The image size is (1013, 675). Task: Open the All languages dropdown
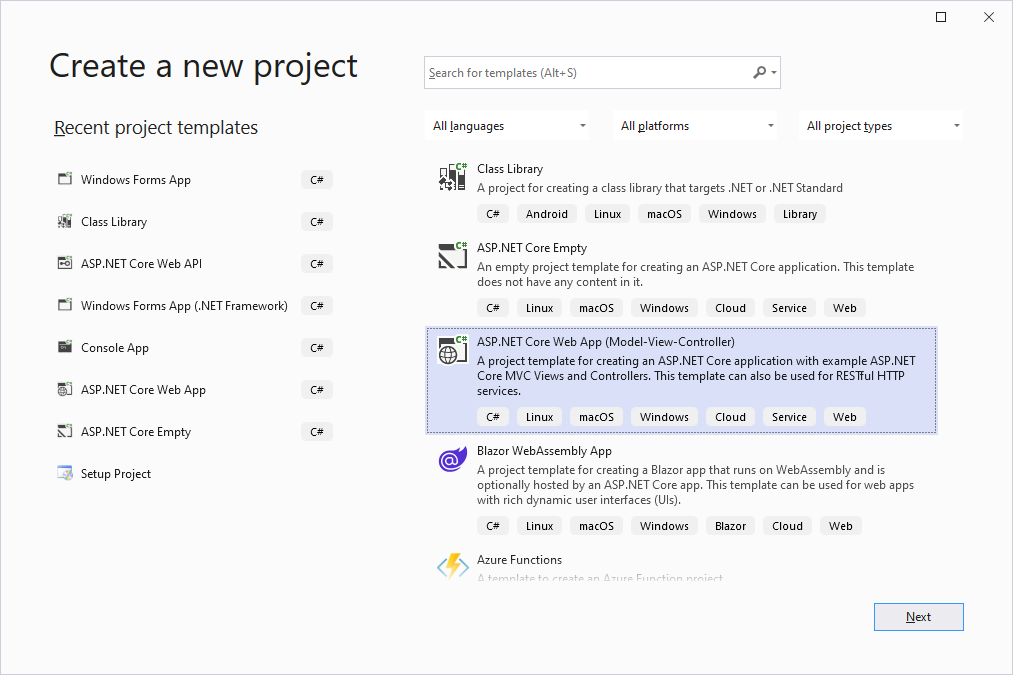click(x=507, y=125)
